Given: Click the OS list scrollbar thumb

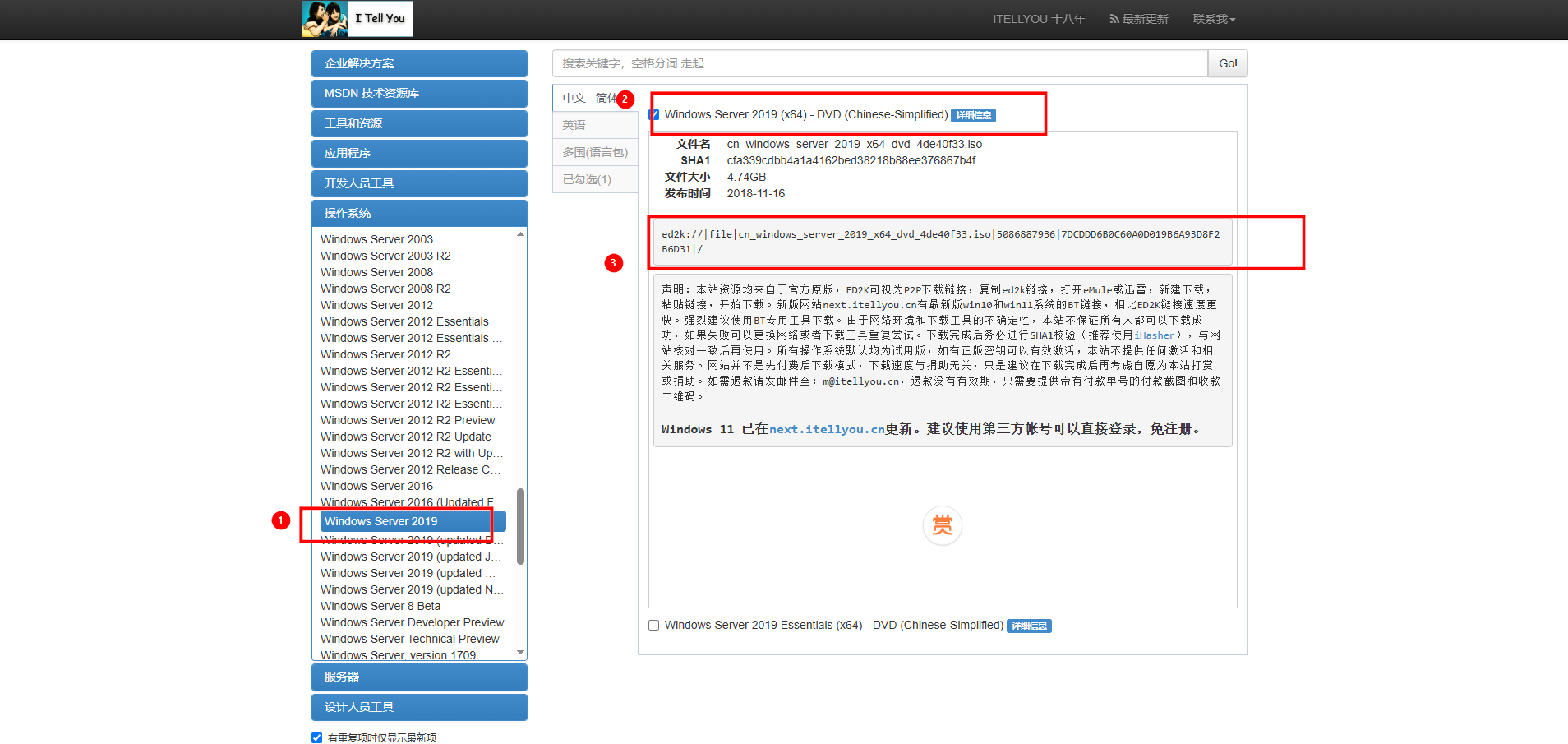Looking at the screenshot, I should pos(520,526).
